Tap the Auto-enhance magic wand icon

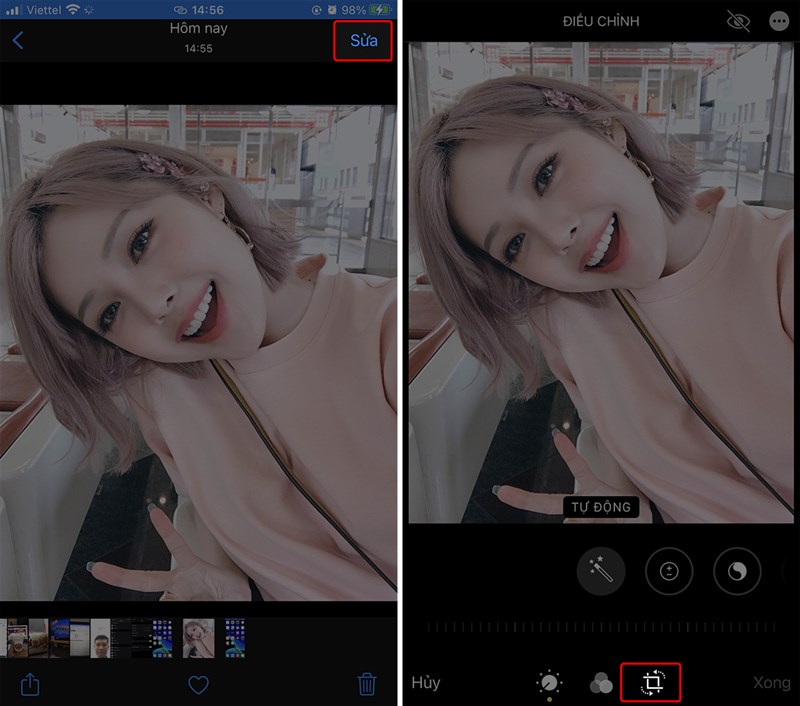coord(601,571)
